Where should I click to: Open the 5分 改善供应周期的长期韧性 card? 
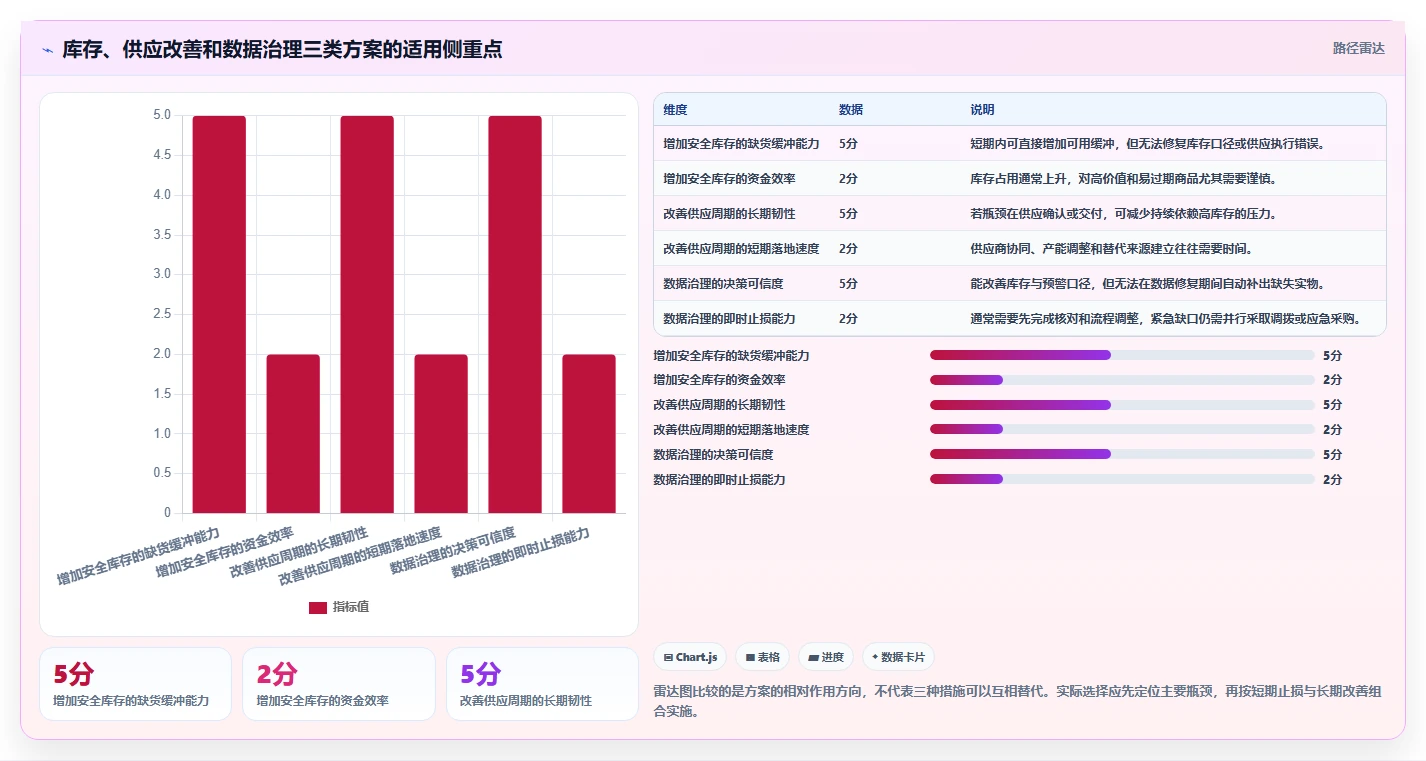coord(542,684)
